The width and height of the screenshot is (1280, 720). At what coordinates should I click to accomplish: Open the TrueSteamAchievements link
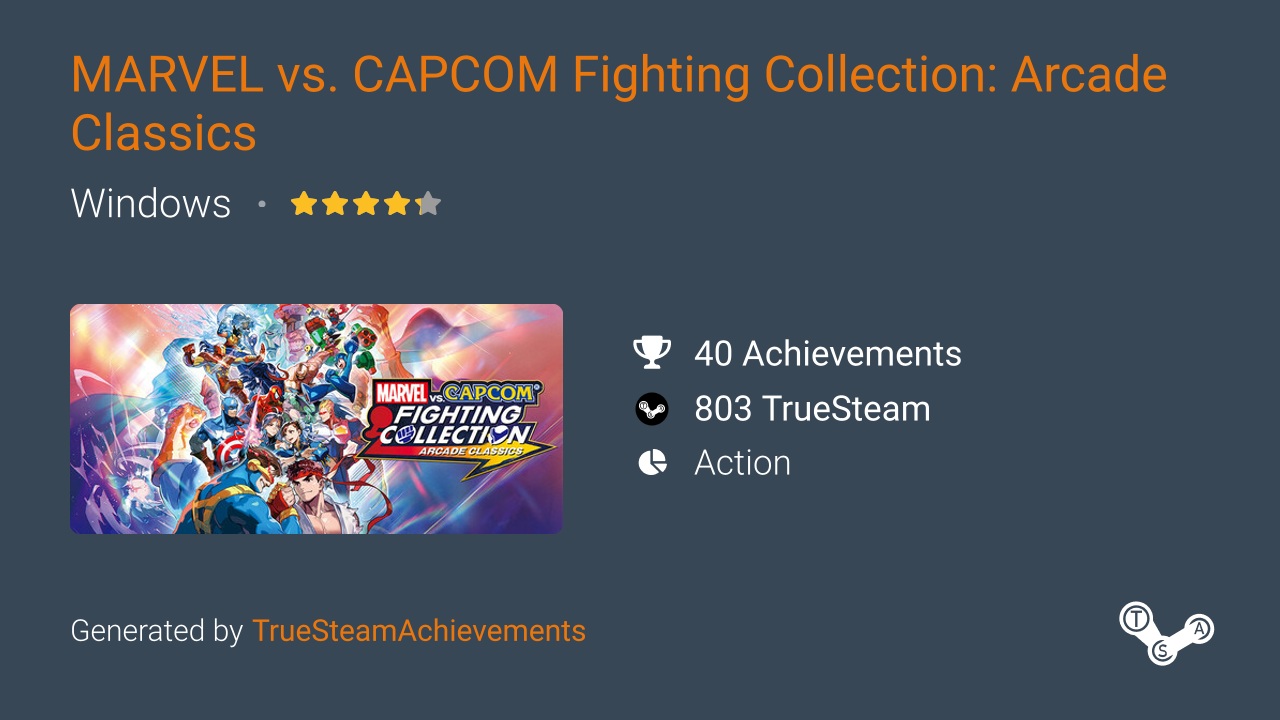[x=419, y=631]
